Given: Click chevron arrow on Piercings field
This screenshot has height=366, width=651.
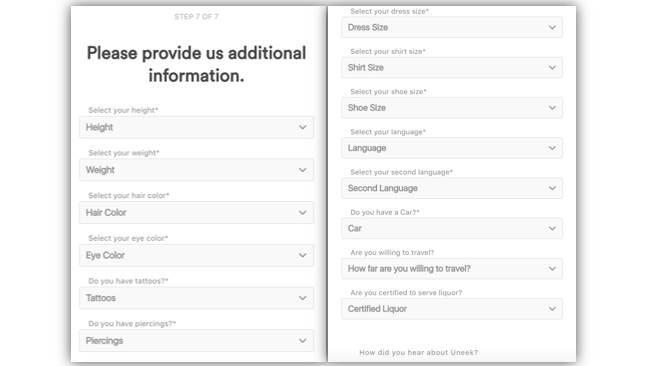Looking at the screenshot, I should tap(303, 341).
